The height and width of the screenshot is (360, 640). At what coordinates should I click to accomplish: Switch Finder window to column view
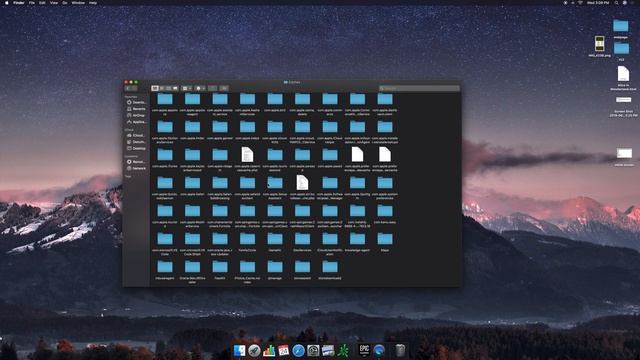pyautogui.click(x=168, y=88)
